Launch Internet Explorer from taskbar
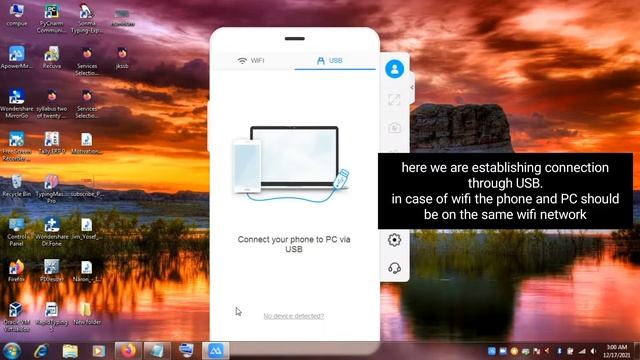Image resolution: width=640 pixels, height=360 pixels. point(41,351)
